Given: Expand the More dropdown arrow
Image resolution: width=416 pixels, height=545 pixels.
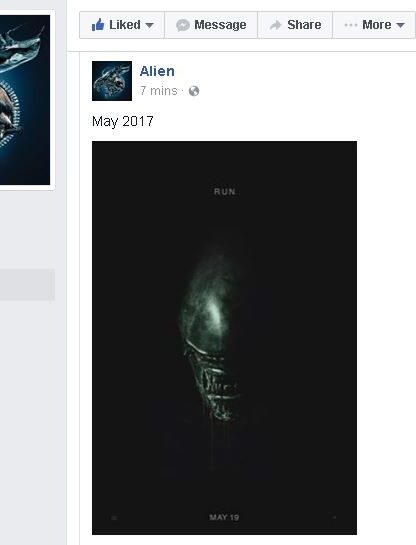Looking at the screenshot, I should (x=400, y=25).
